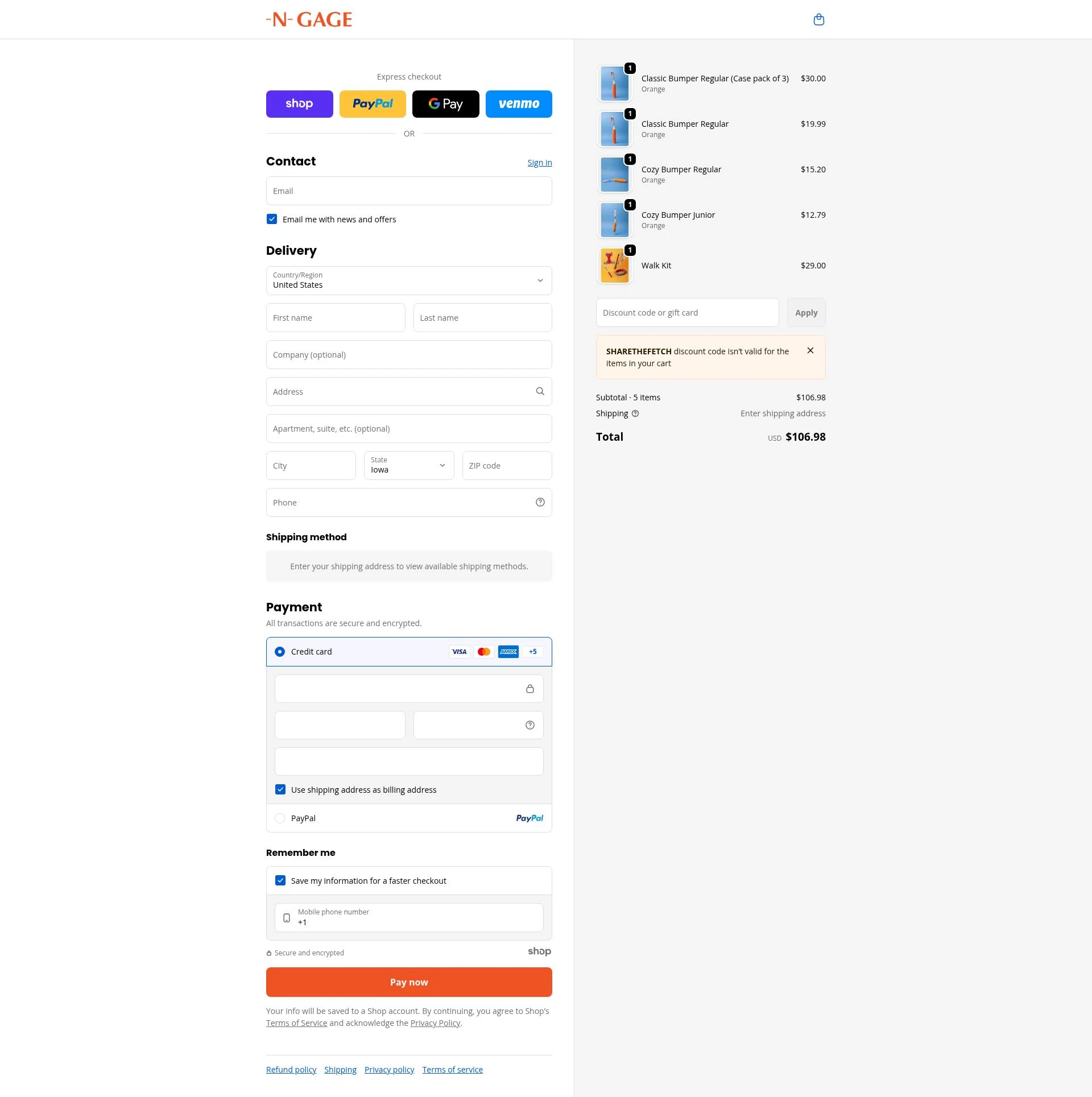Viewport: 1092px width, 1097px height.
Task: Open the Refund policy link
Action: [291, 1070]
